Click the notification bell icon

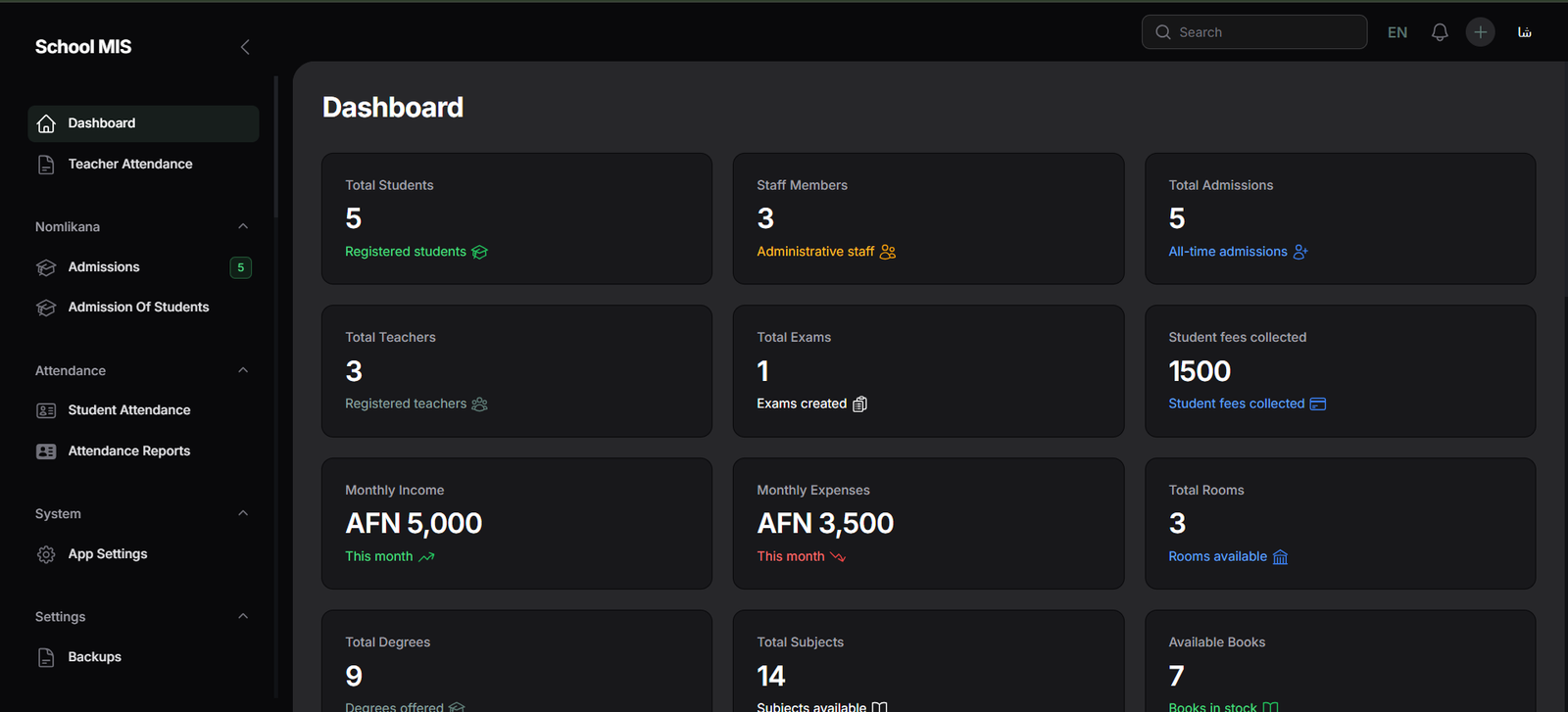[1440, 32]
